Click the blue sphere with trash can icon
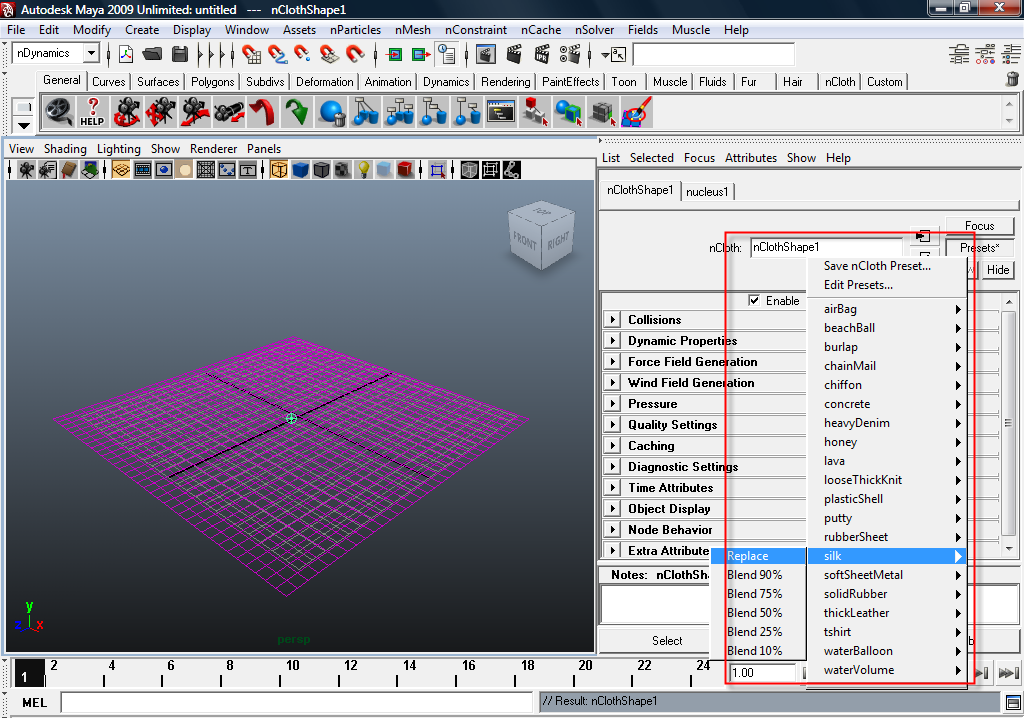Image resolution: width=1024 pixels, height=718 pixels. pos(331,112)
